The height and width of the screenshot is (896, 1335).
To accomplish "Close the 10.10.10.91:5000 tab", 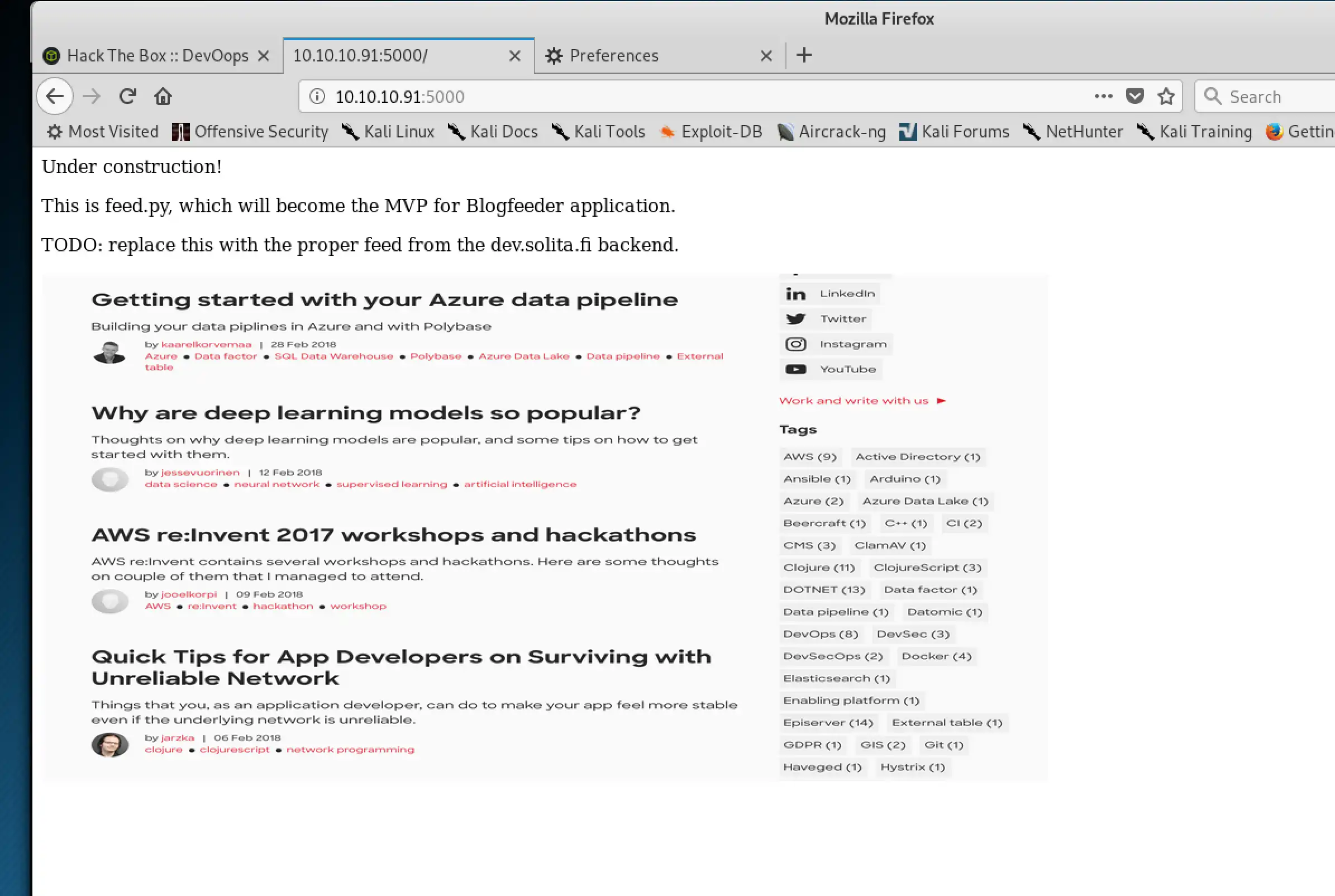I will (514, 55).
